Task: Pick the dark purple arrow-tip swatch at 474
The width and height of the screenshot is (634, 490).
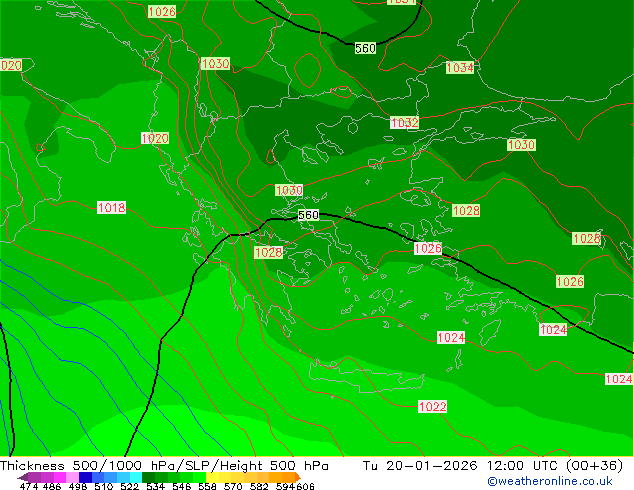Action: click(x=23, y=477)
